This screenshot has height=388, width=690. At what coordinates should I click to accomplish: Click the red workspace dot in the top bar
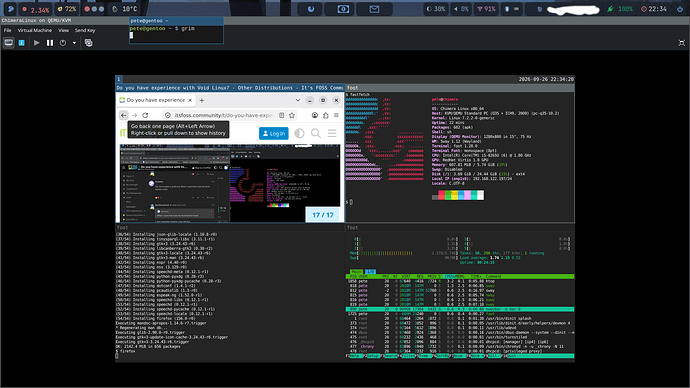click(x=87, y=9)
